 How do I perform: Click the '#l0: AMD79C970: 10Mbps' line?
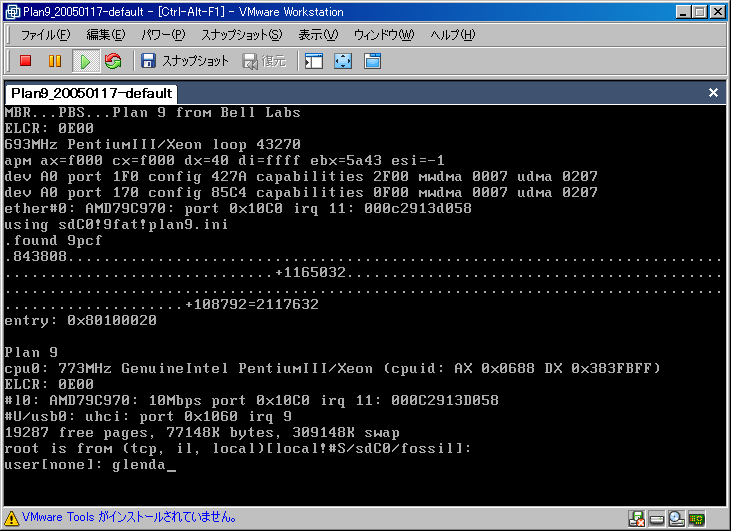coord(251,400)
